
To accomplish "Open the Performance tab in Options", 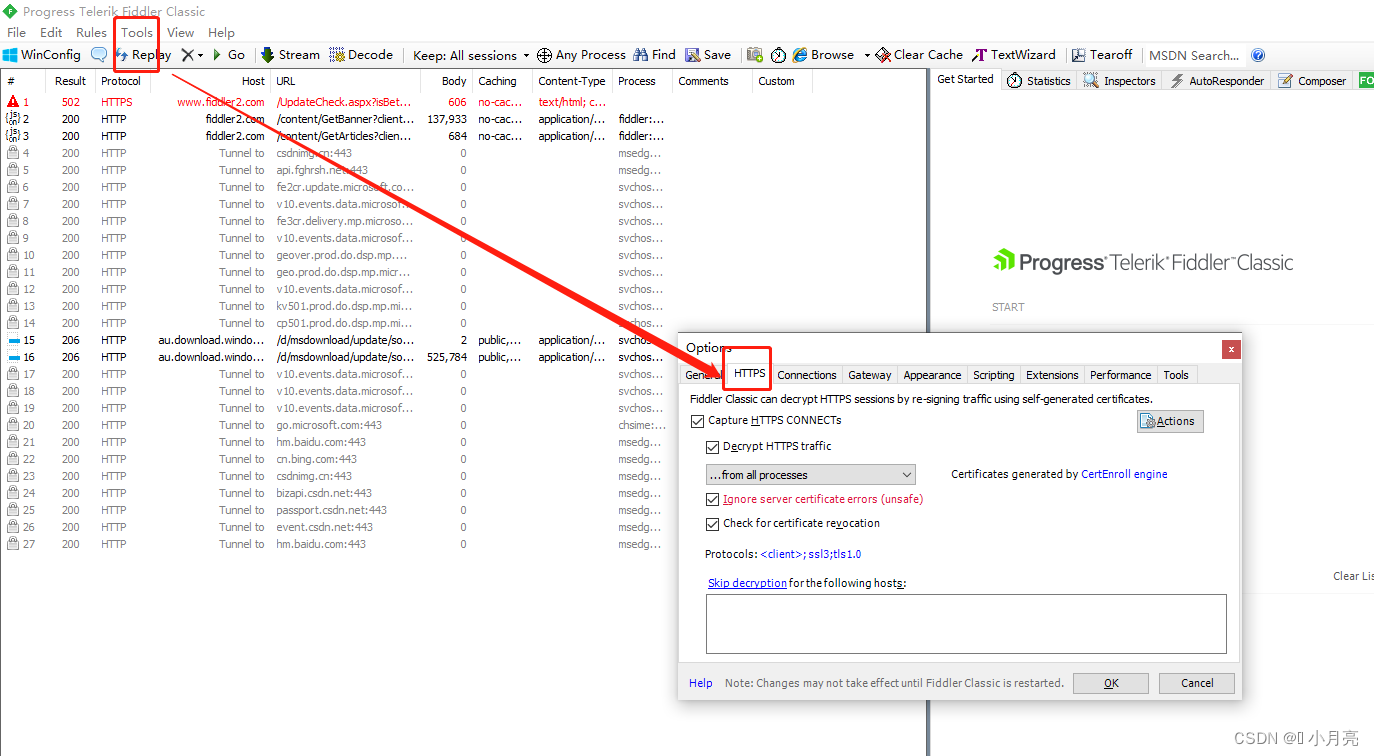I will click(x=1120, y=375).
